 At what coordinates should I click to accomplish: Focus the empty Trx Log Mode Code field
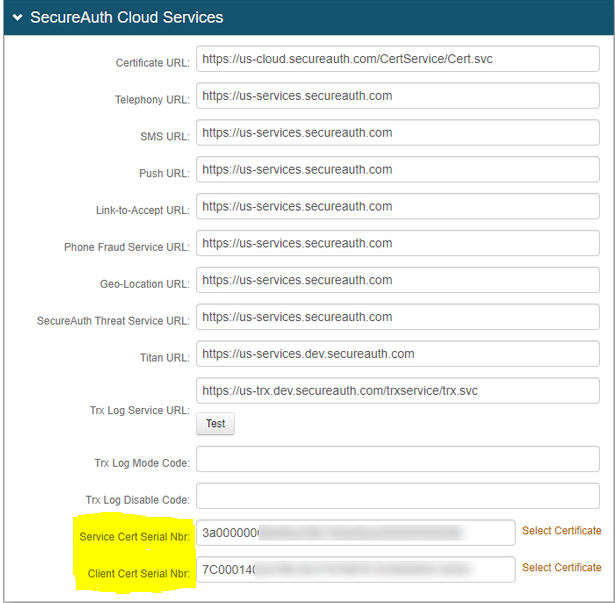click(x=398, y=459)
